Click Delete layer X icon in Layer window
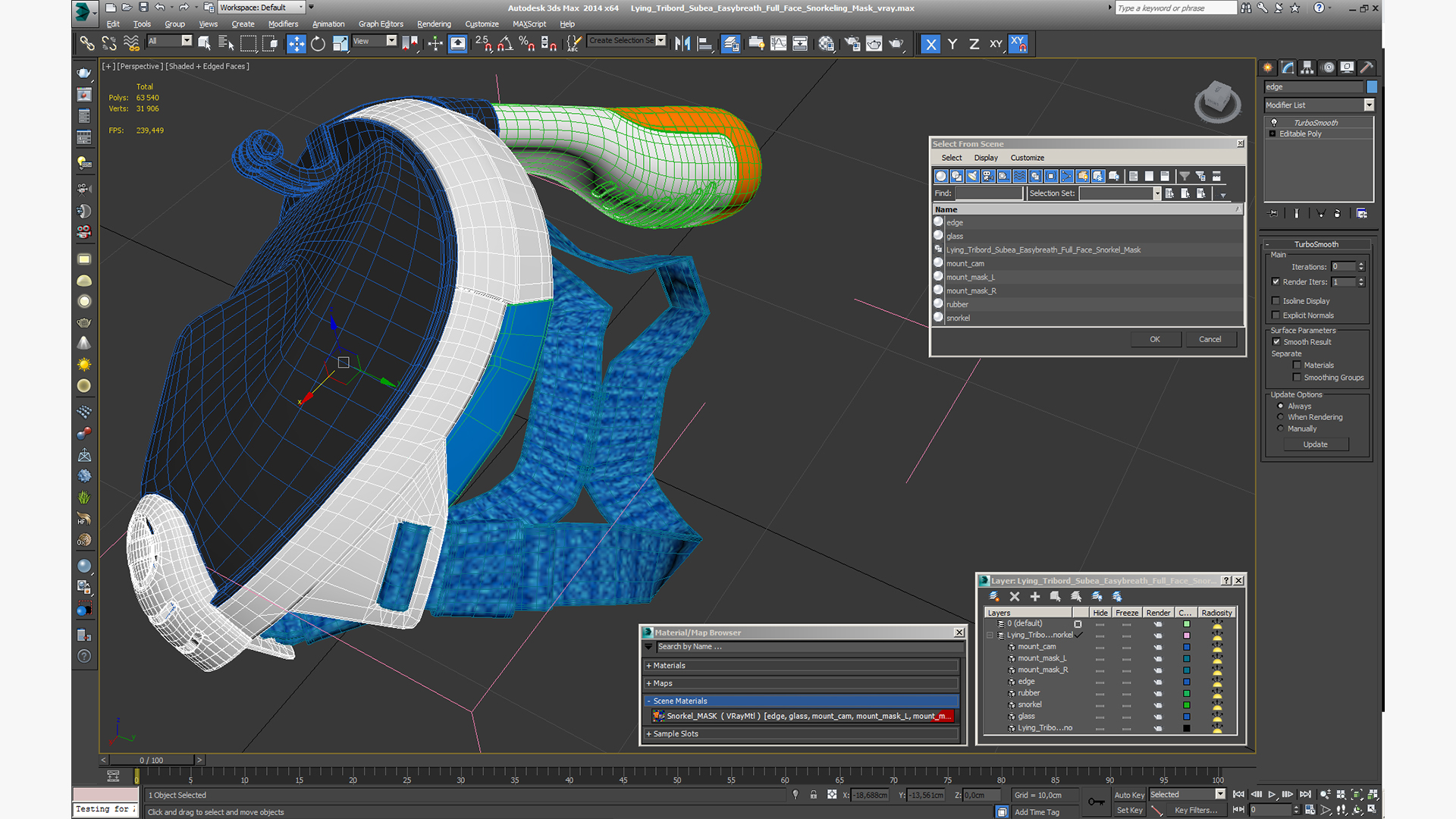 tap(1015, 597)
